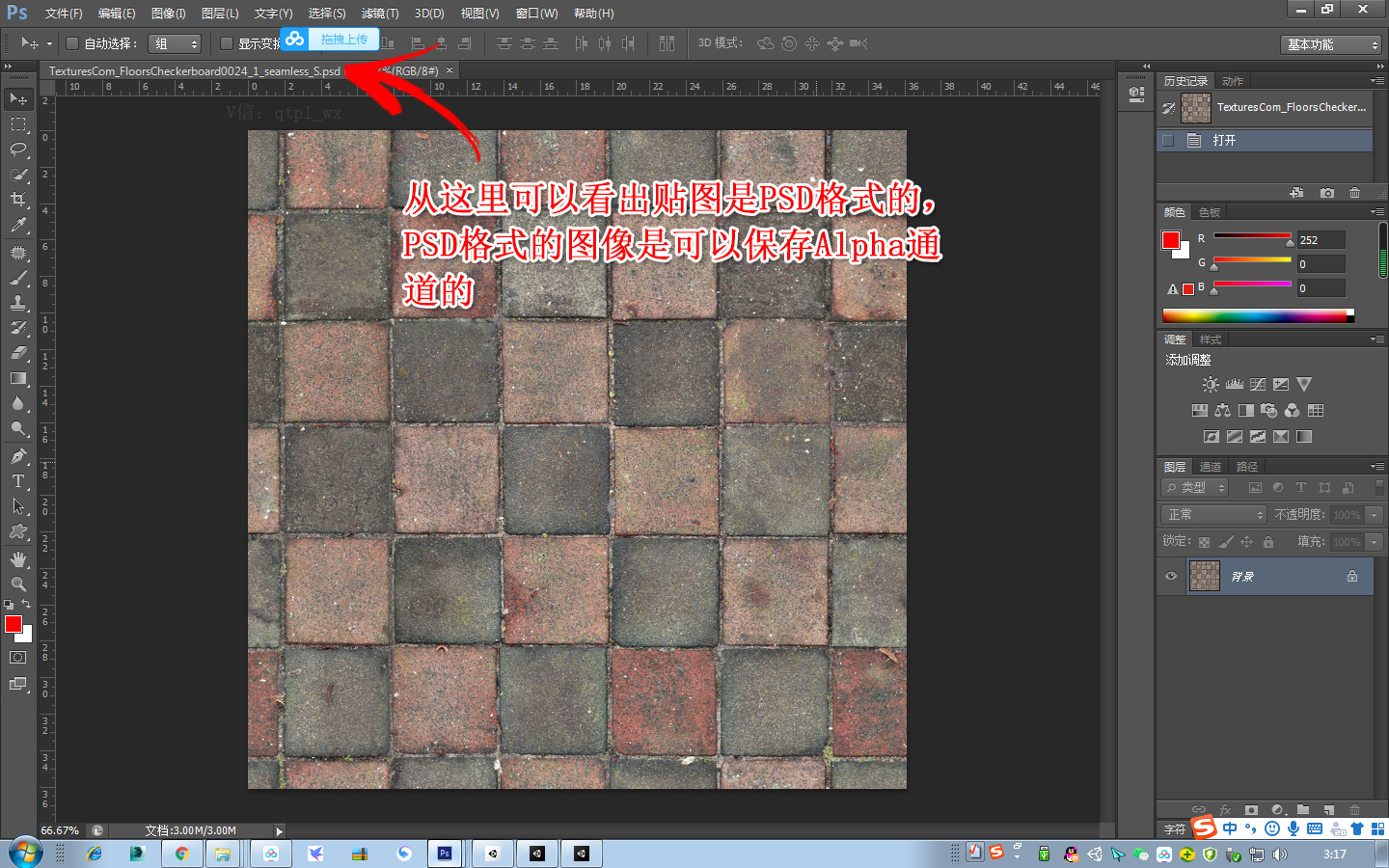Add a Curves adjustment
Viewport: 1389px width, 868px height.
pos(1258,384)
